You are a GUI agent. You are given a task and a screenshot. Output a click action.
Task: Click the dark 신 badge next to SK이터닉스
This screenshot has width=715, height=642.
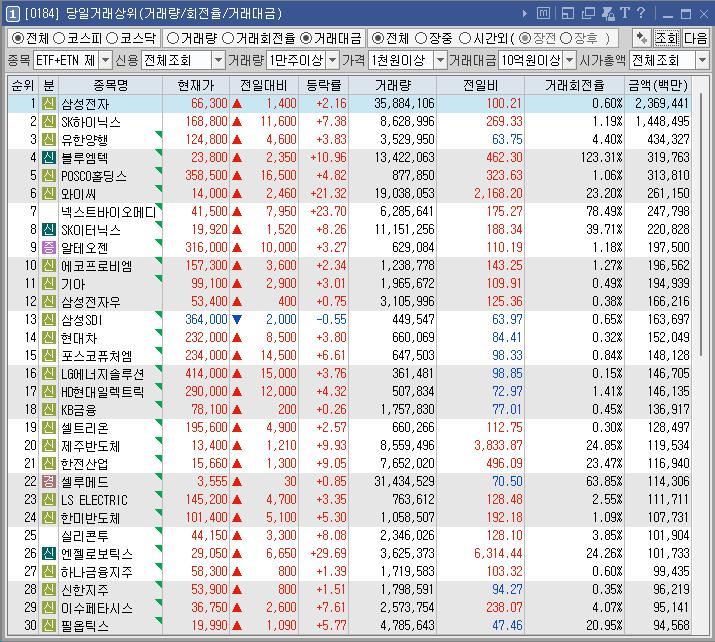(x=49, y=229)
